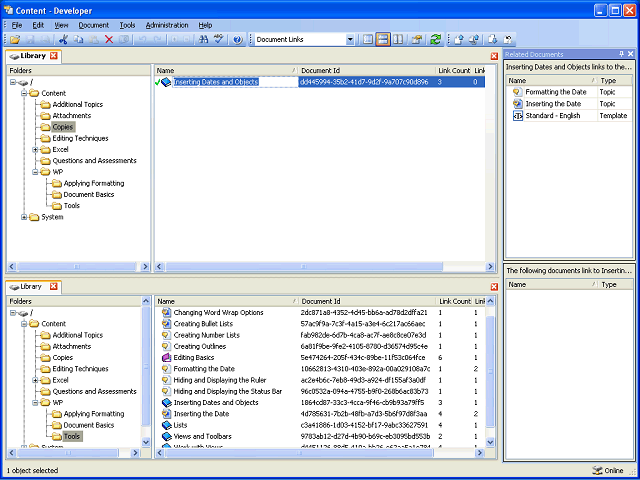Open Find with the binoculars icon
This screenshot has height=480, width=640.
[x=203, y=39]
